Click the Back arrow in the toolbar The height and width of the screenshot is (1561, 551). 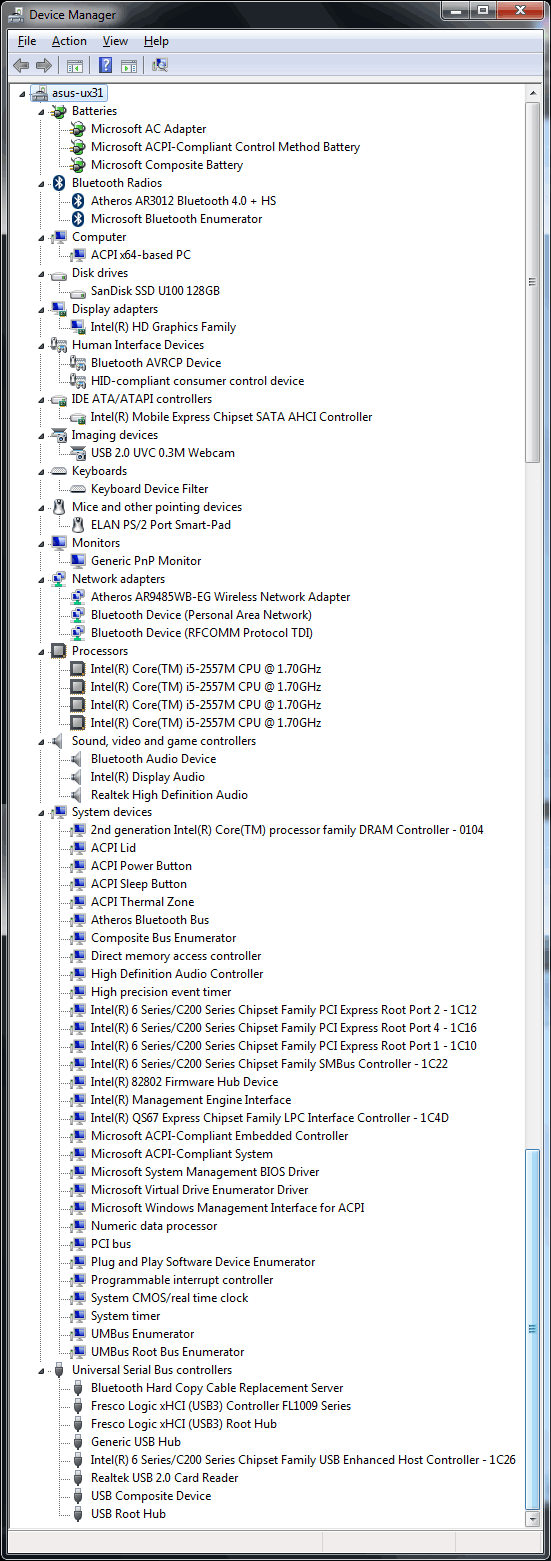coord(21,66)
